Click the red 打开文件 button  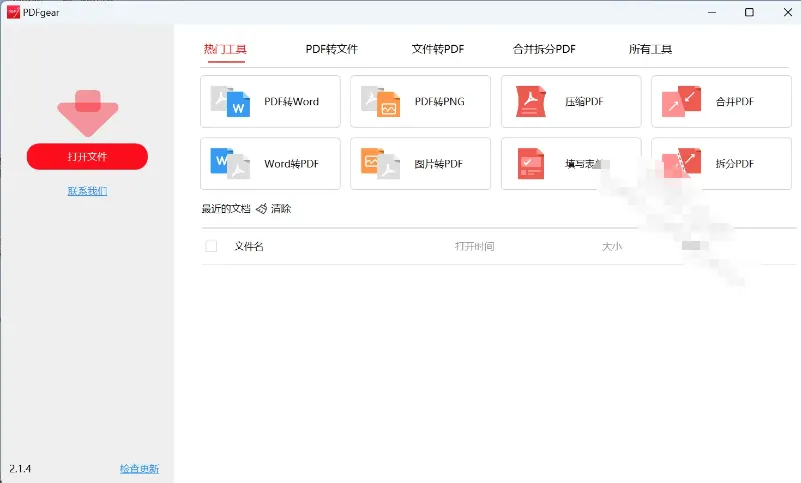tap(87, 156)
